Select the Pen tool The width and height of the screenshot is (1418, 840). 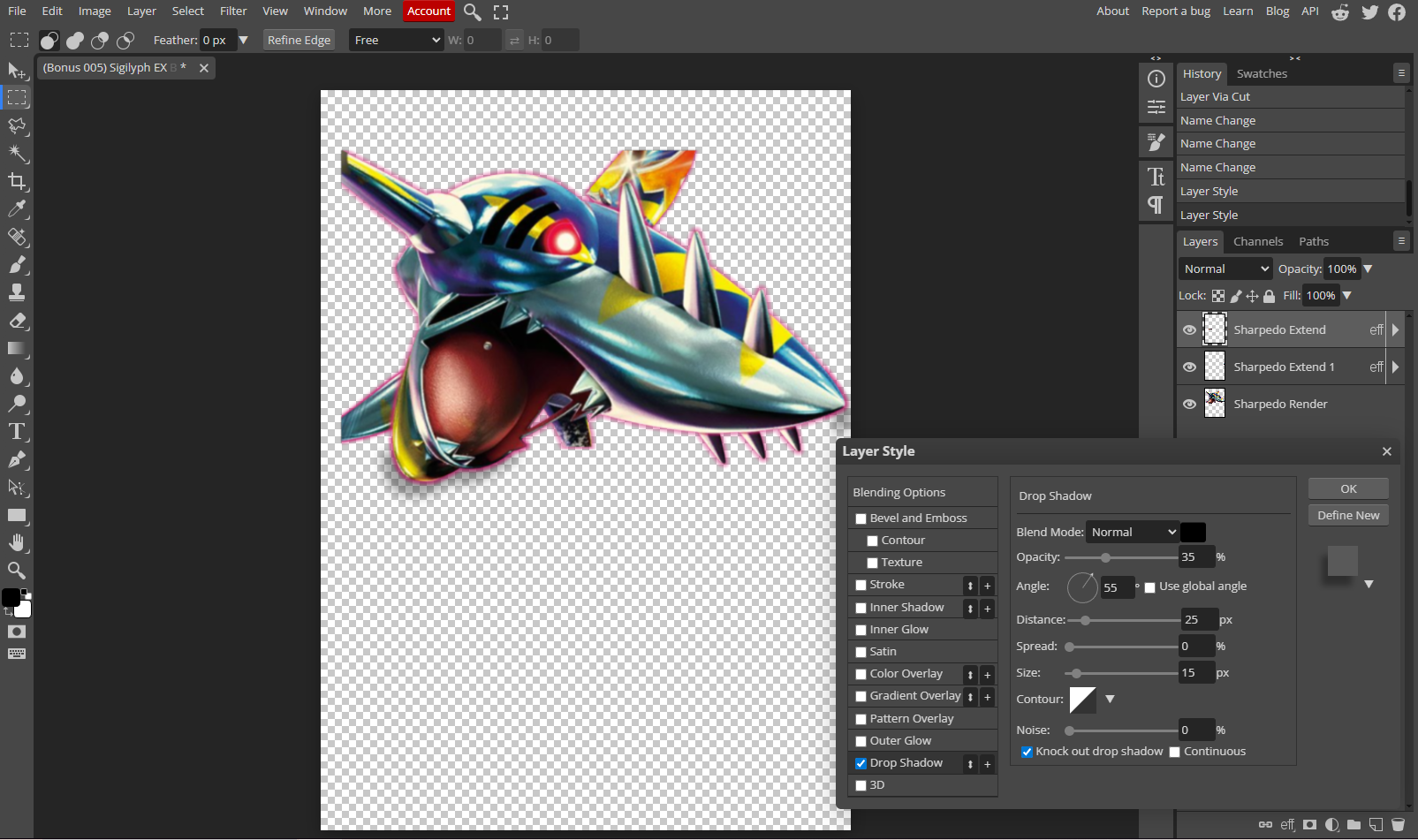click(x=17, y=459)
